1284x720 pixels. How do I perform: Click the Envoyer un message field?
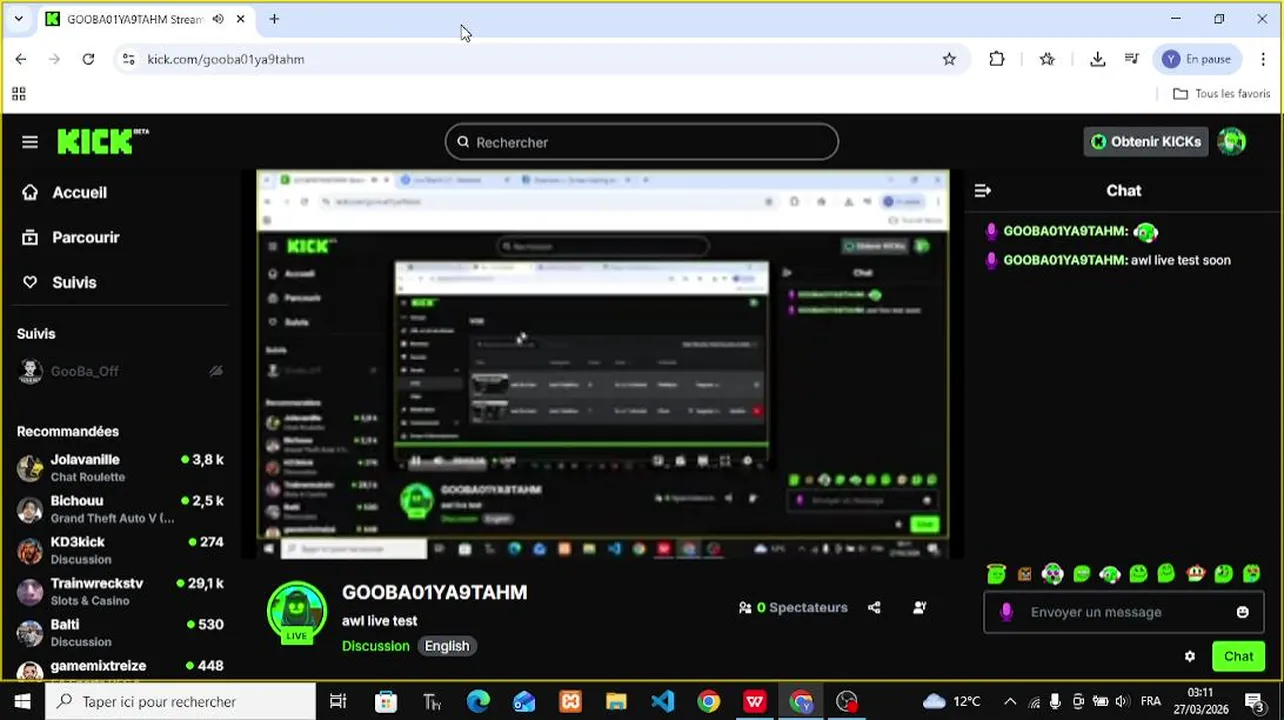tap(1124, 612)
